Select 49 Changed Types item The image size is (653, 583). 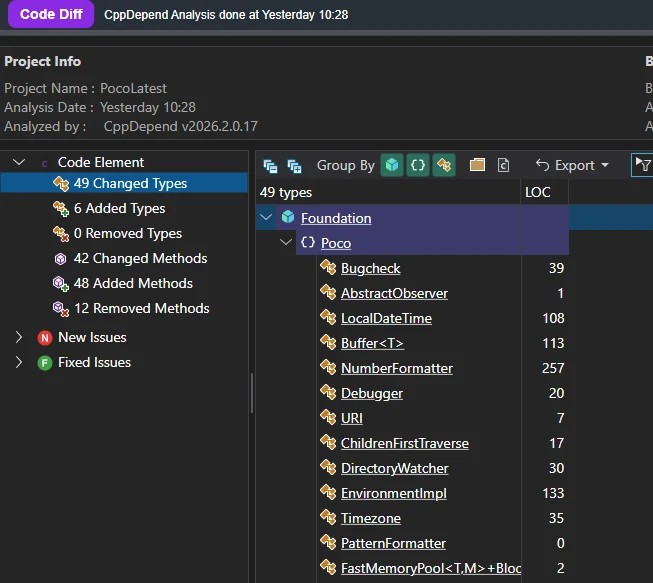pyautogui.click(x=124, y=183)
